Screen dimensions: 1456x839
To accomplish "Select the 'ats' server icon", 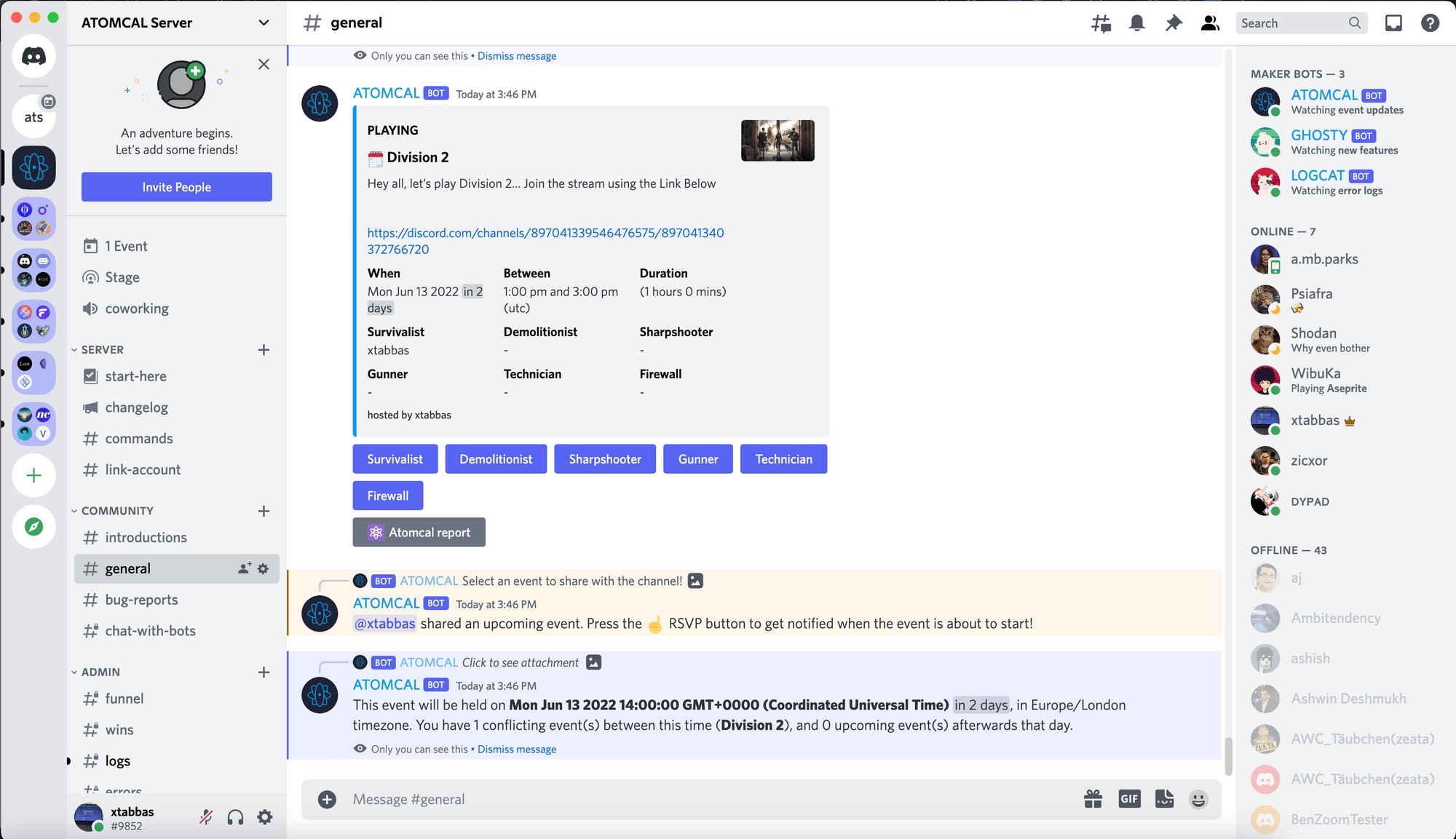I will [33, 116].
